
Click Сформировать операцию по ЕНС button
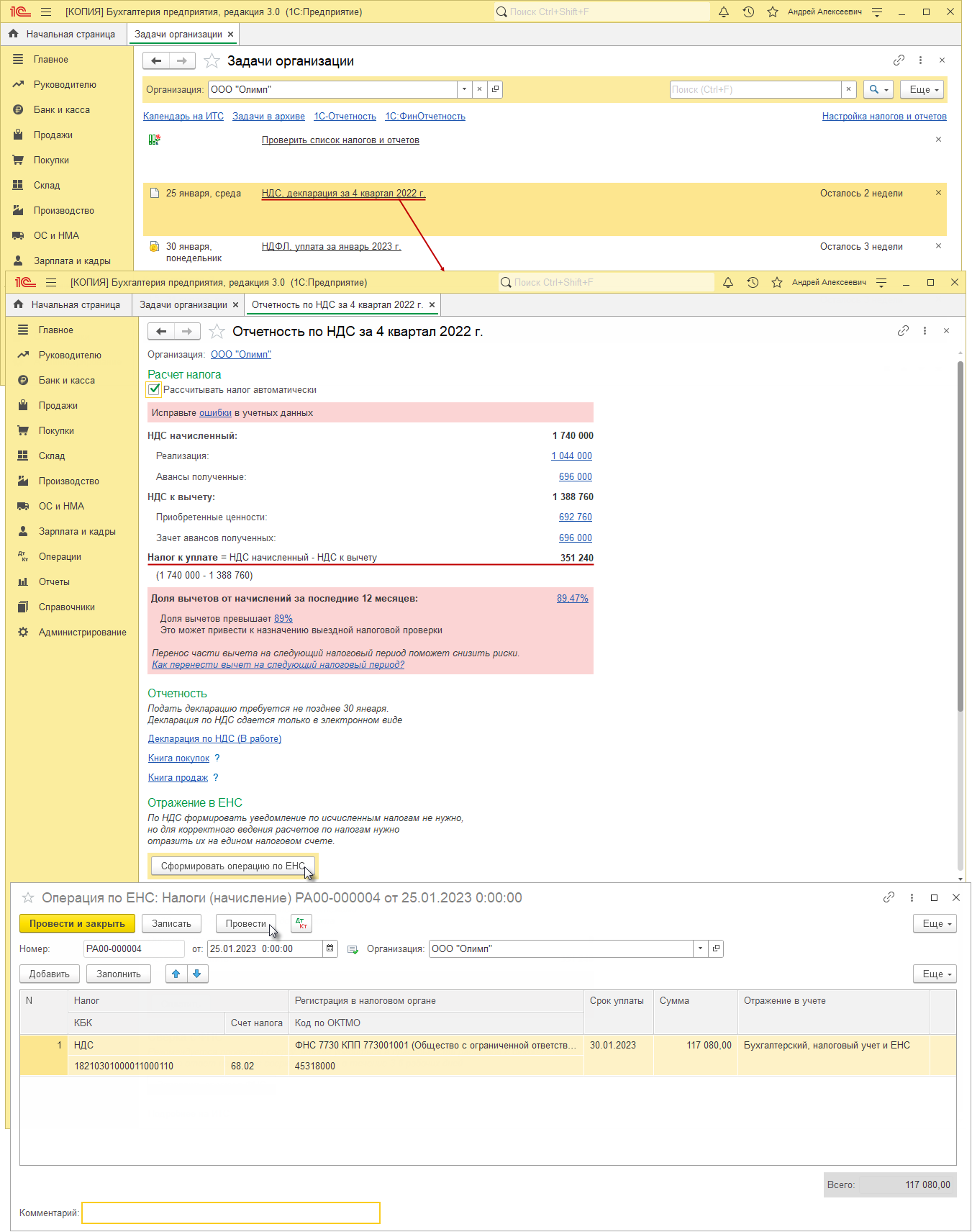pos(232,866)
